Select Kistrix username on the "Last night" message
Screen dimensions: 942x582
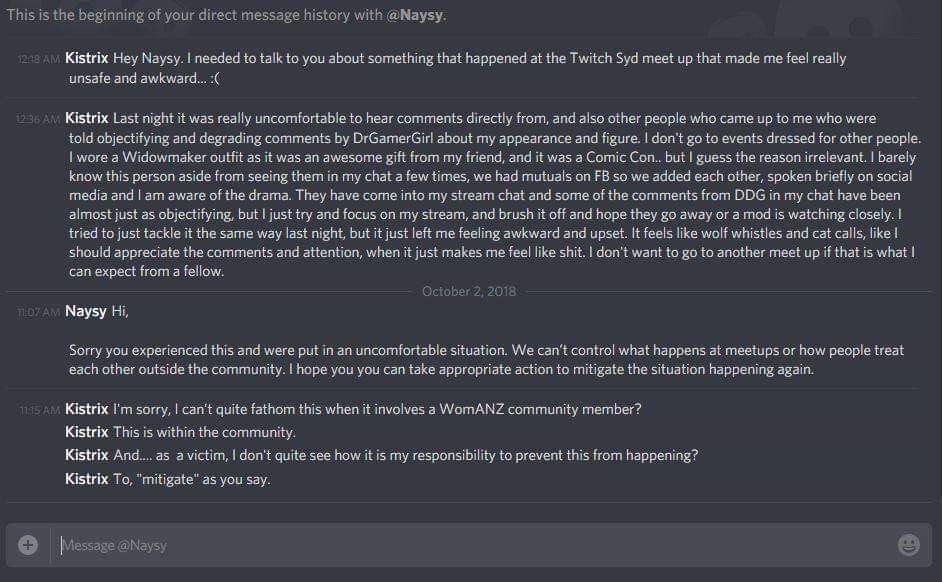pos(87,118)
